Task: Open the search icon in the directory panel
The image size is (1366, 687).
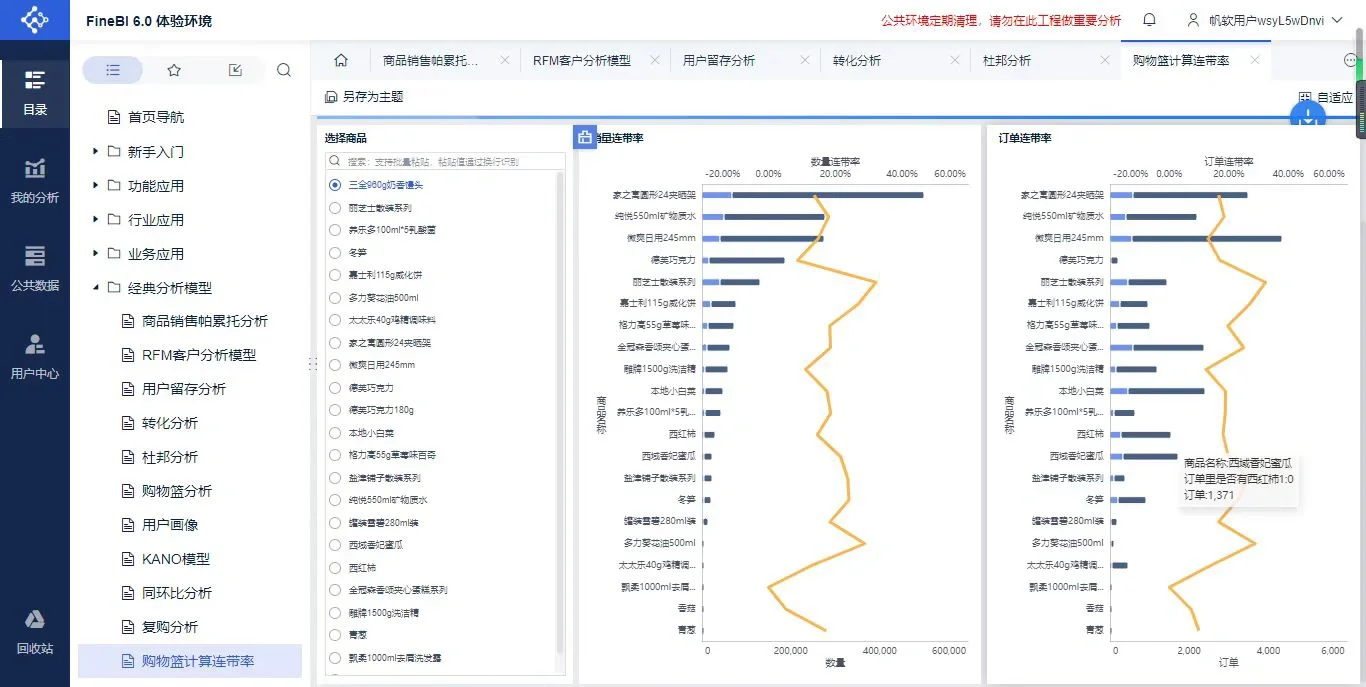Action: (284, 69)
